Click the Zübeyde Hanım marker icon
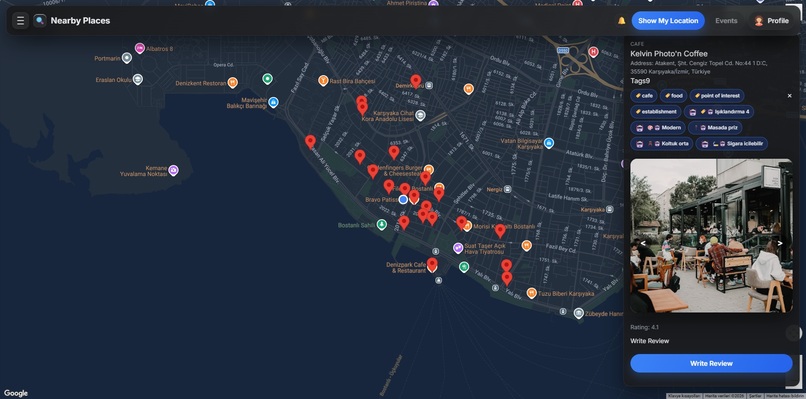 tap(579, 313)
